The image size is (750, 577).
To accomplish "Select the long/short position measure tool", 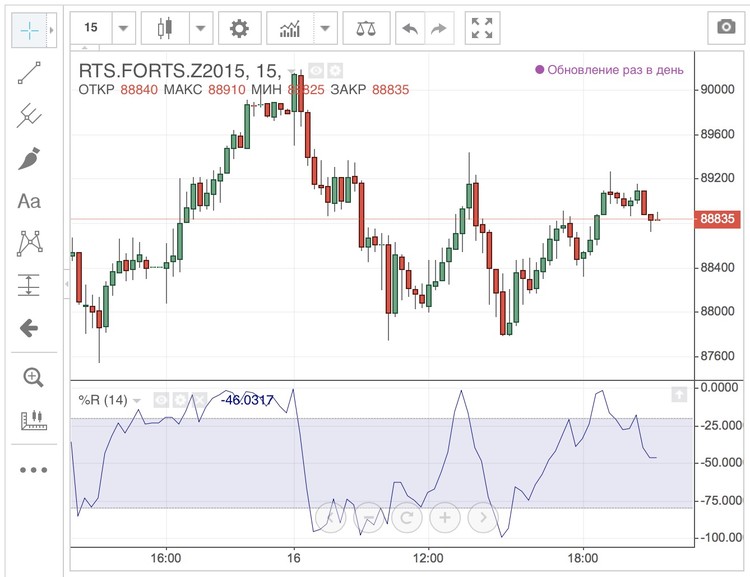I will click(x=29, y=285).
